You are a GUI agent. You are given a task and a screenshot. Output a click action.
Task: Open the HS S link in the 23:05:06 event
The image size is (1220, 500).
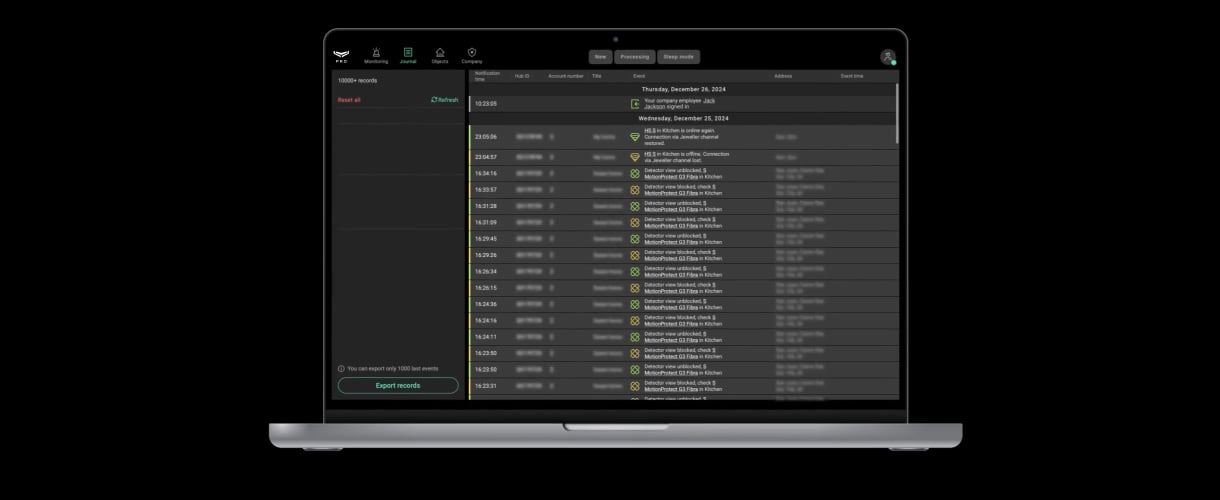click(x=650, y=130)
